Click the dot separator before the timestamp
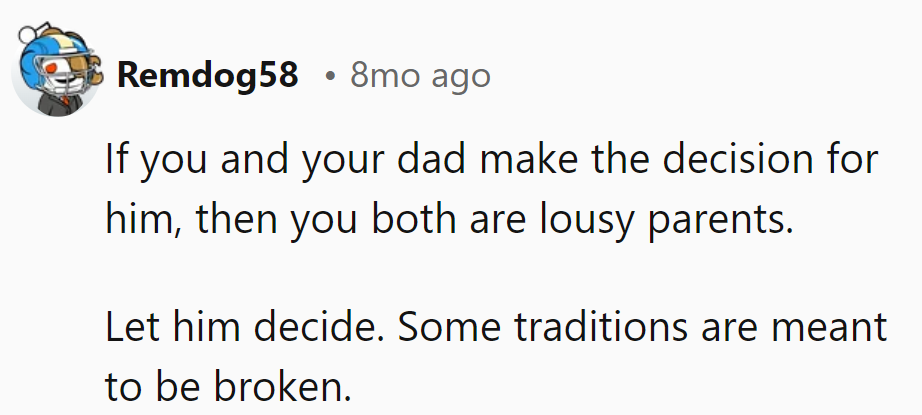The height and width of the screenshot is (415, 922). coord(329,76)
